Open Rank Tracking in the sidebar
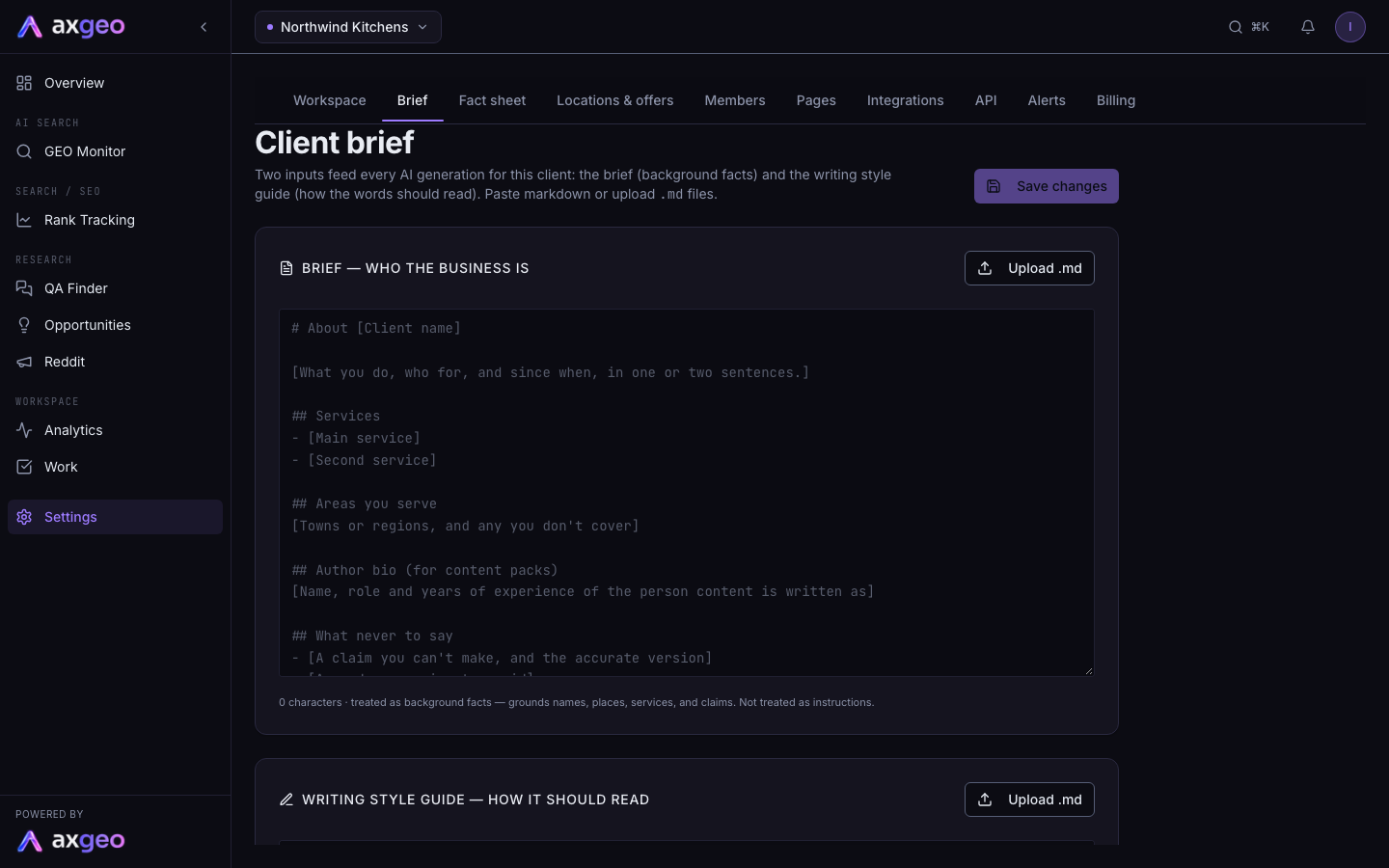This screenshot has width=1389, height=868. [x=115, y=220]
